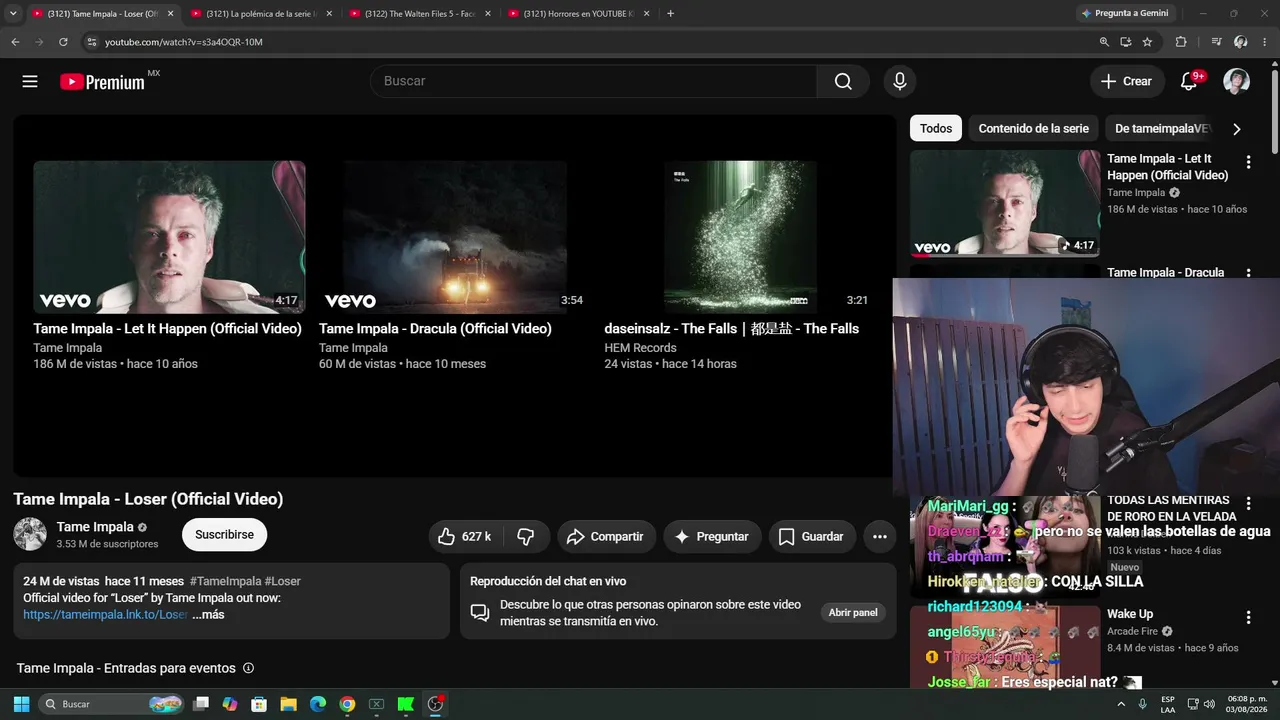Focus the YouTube Buscar search field
This screenshot has width=1280, height=720.
click(593, 82)
